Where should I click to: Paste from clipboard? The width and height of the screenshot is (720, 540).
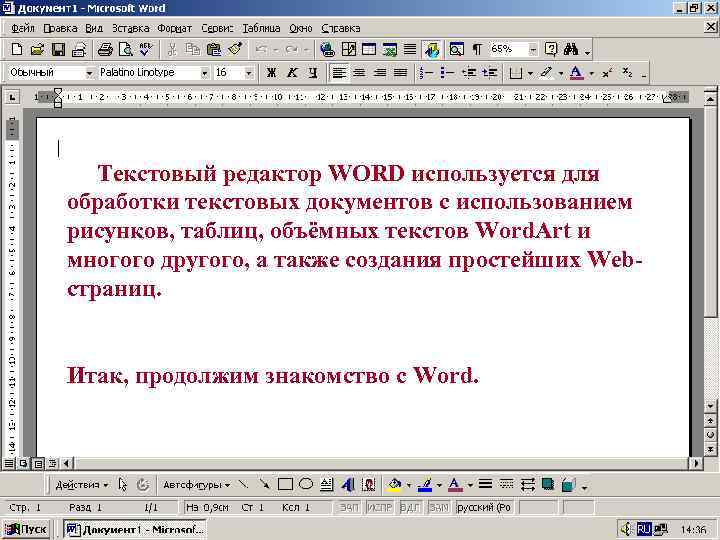tap(214, 49)
